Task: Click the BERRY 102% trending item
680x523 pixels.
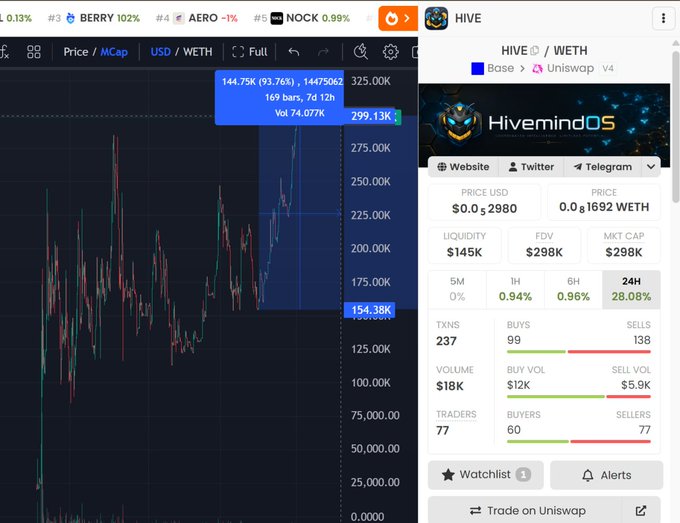Action: click(94, 18)
